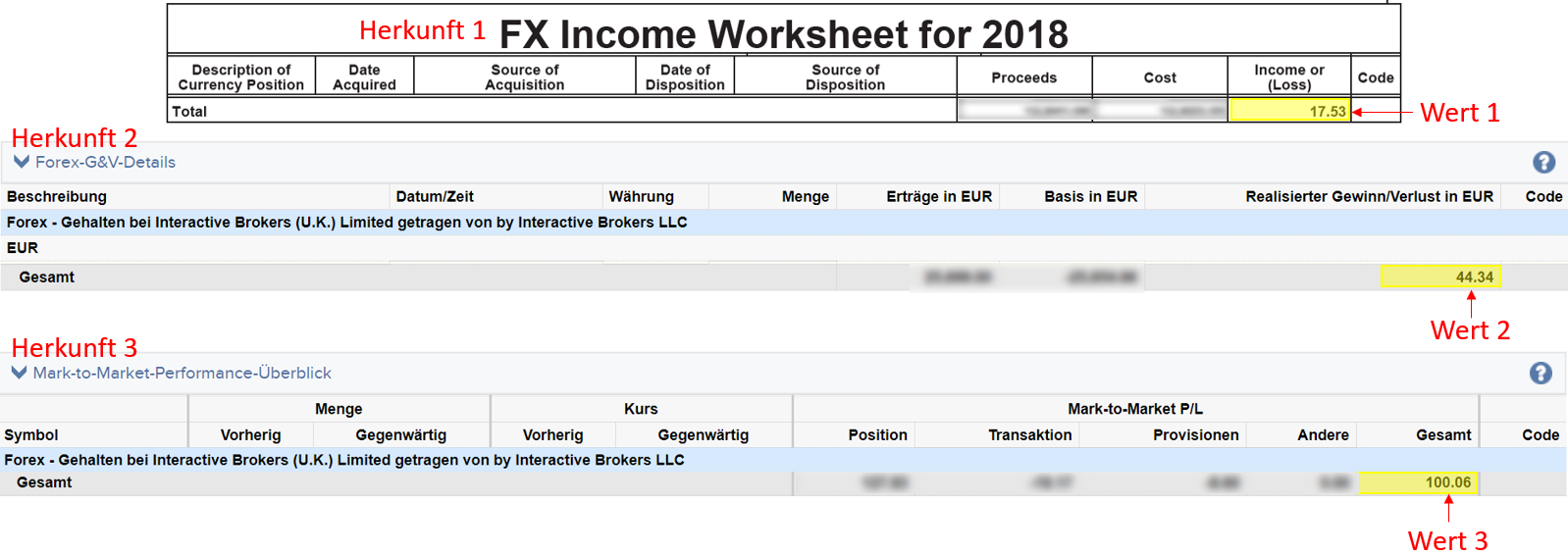Screen dimensions: 1568x555
Task: Click the Datum/Zeit column header
Action: point(435,197)
